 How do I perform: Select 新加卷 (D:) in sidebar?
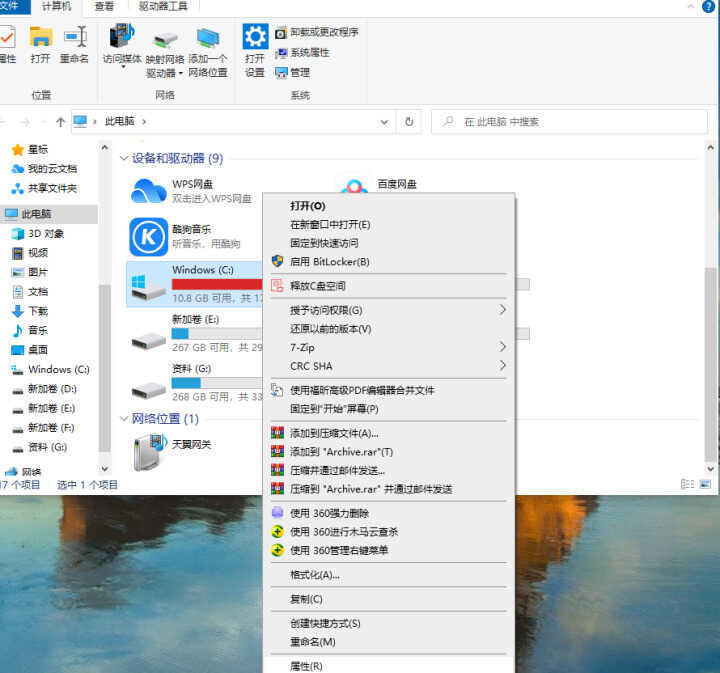point(44,389)
